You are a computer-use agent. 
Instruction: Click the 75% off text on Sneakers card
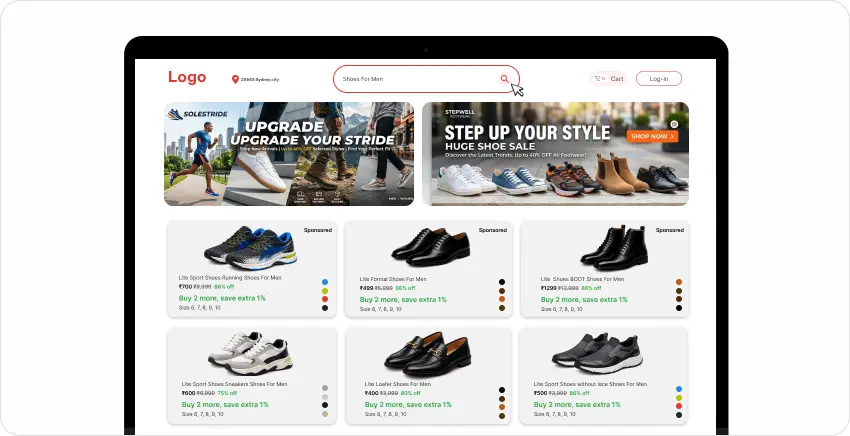[227, 393]
